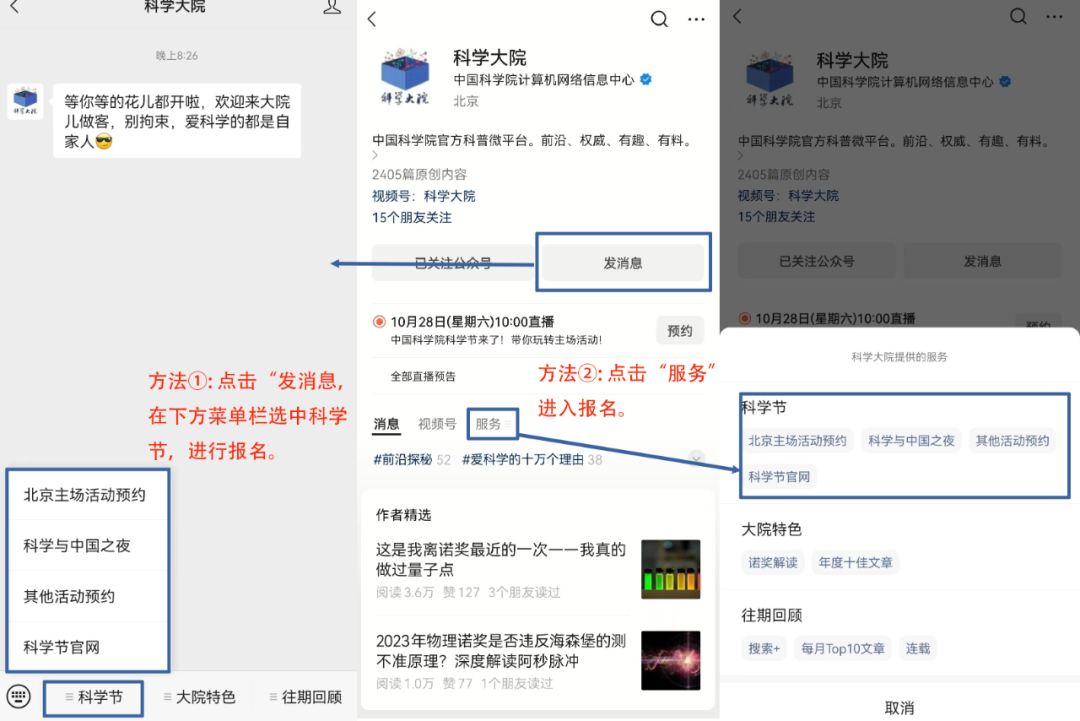Switch to the 消息 tab on the profile page
The height and width of the screenshot is (721, 1080).
pyautogui.click(x=386, y=424)
